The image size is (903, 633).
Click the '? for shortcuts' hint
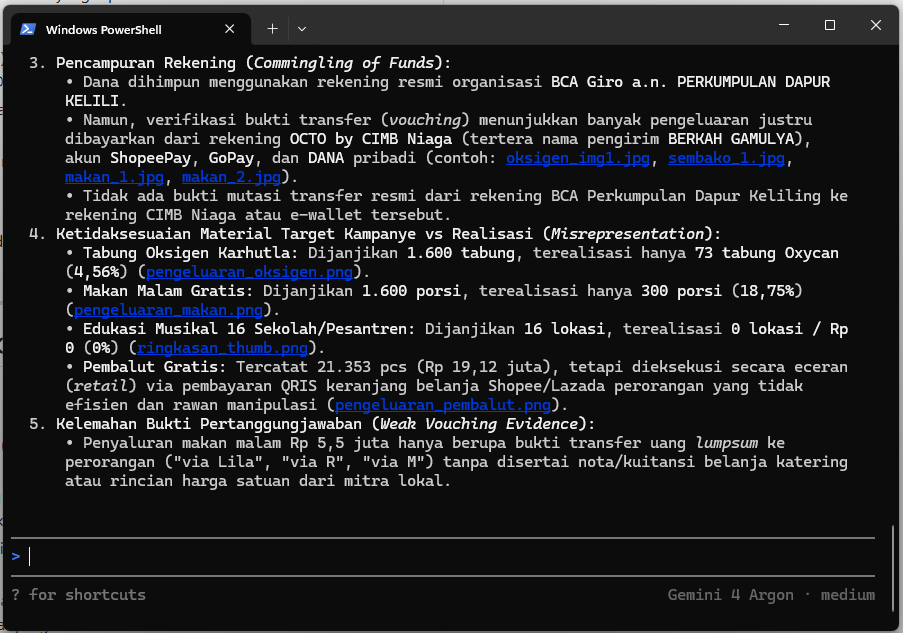coord(78,594)
